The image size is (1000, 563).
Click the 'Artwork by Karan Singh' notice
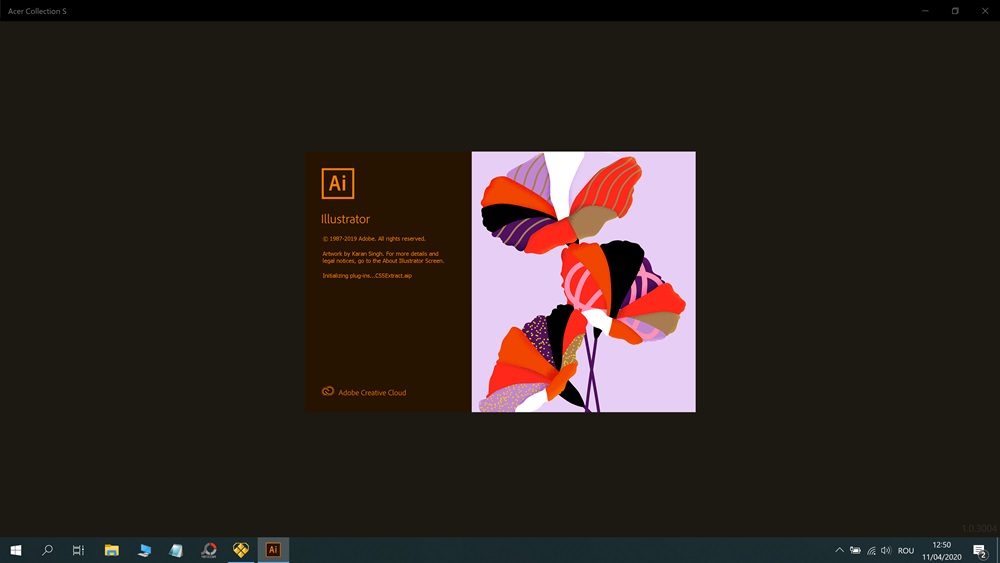coord(383,257)
